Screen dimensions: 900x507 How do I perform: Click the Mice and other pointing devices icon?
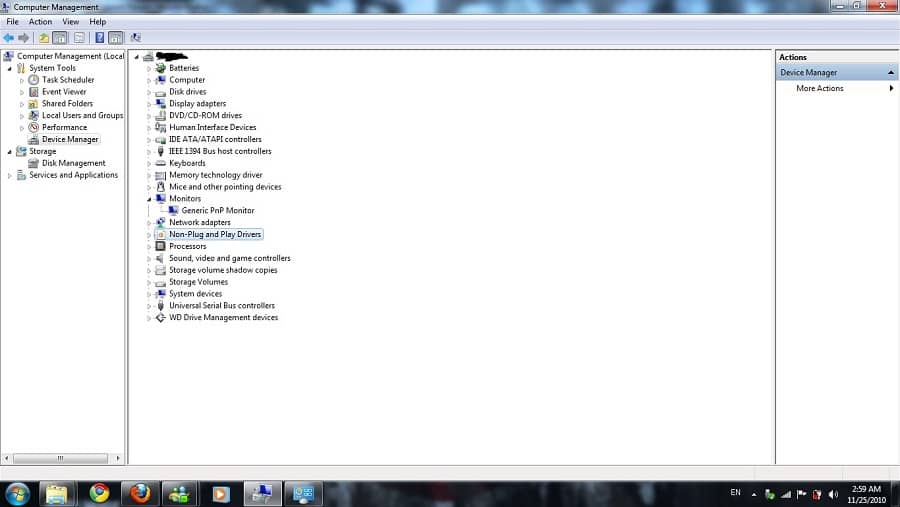(161, 187)
